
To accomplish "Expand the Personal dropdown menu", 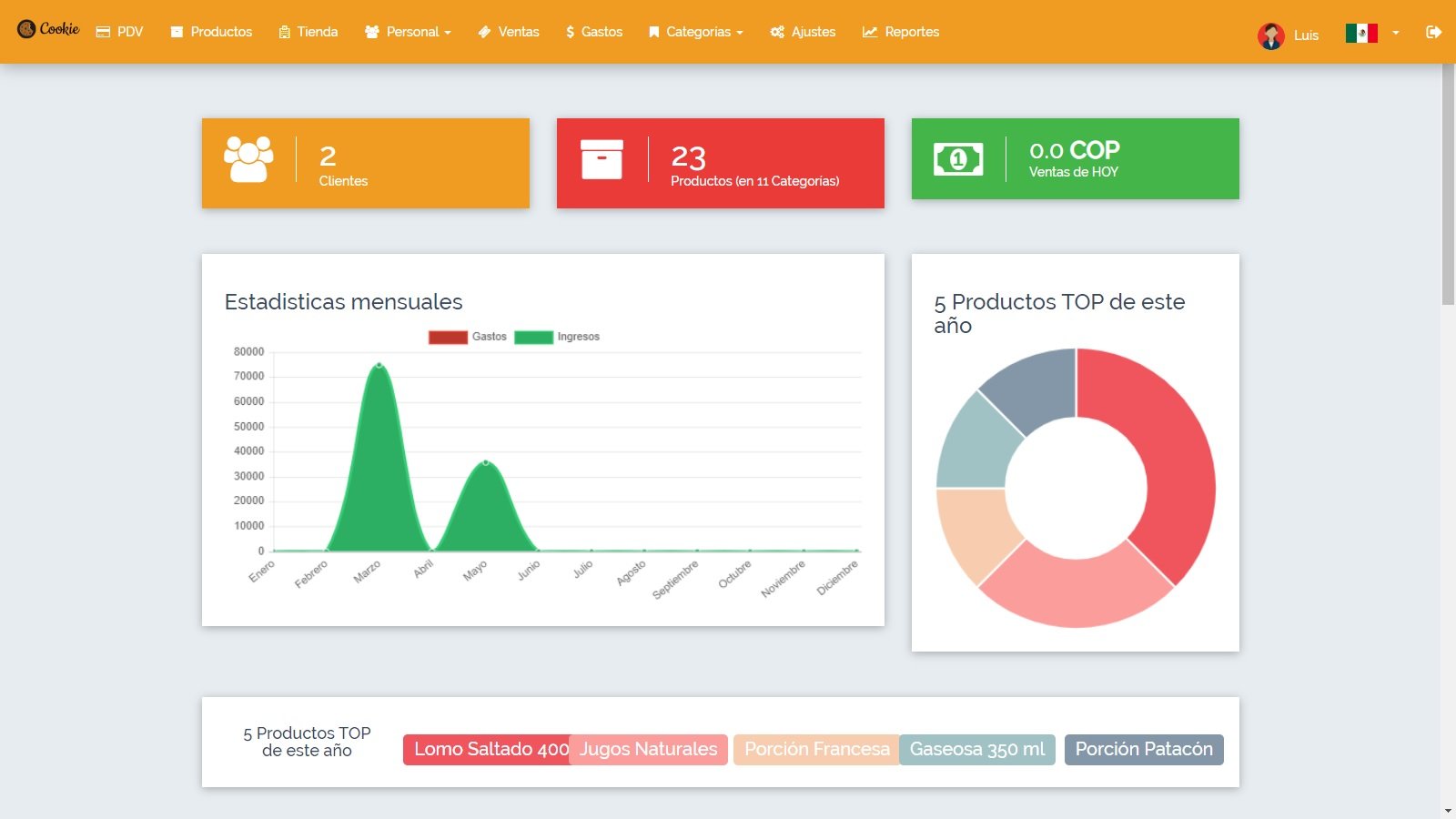I will pyautogui.click(x=408, y=32).
